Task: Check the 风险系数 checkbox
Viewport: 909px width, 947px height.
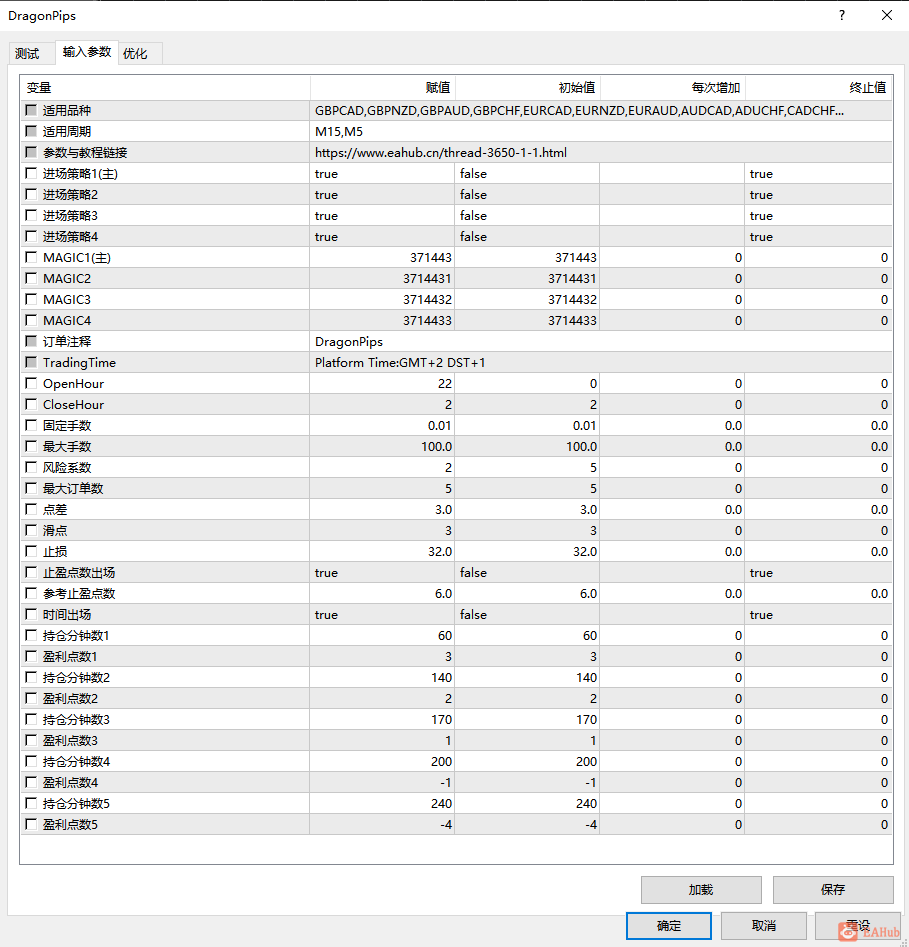Action: tap(31, 467)
